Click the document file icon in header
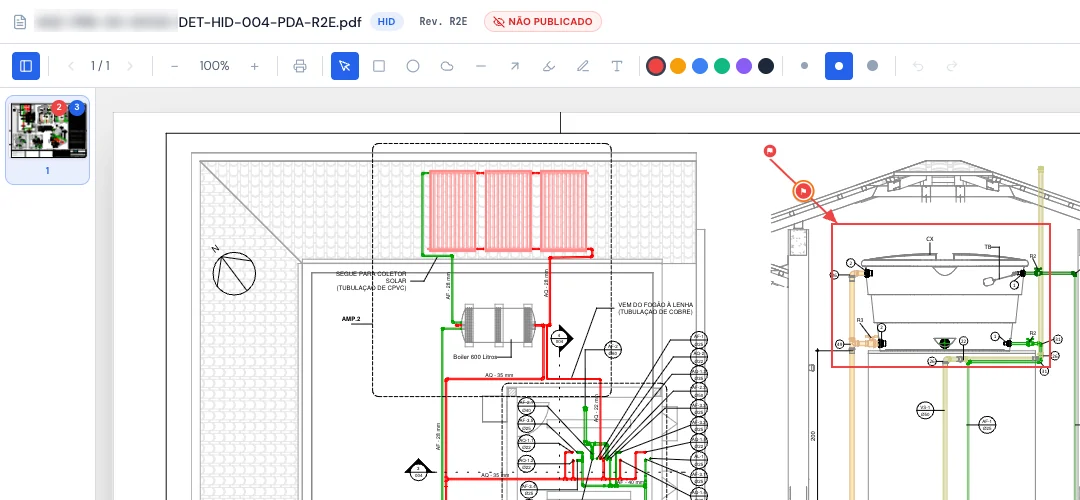The width and height of the screenshot is (1080, 500). tap(21, 21)
